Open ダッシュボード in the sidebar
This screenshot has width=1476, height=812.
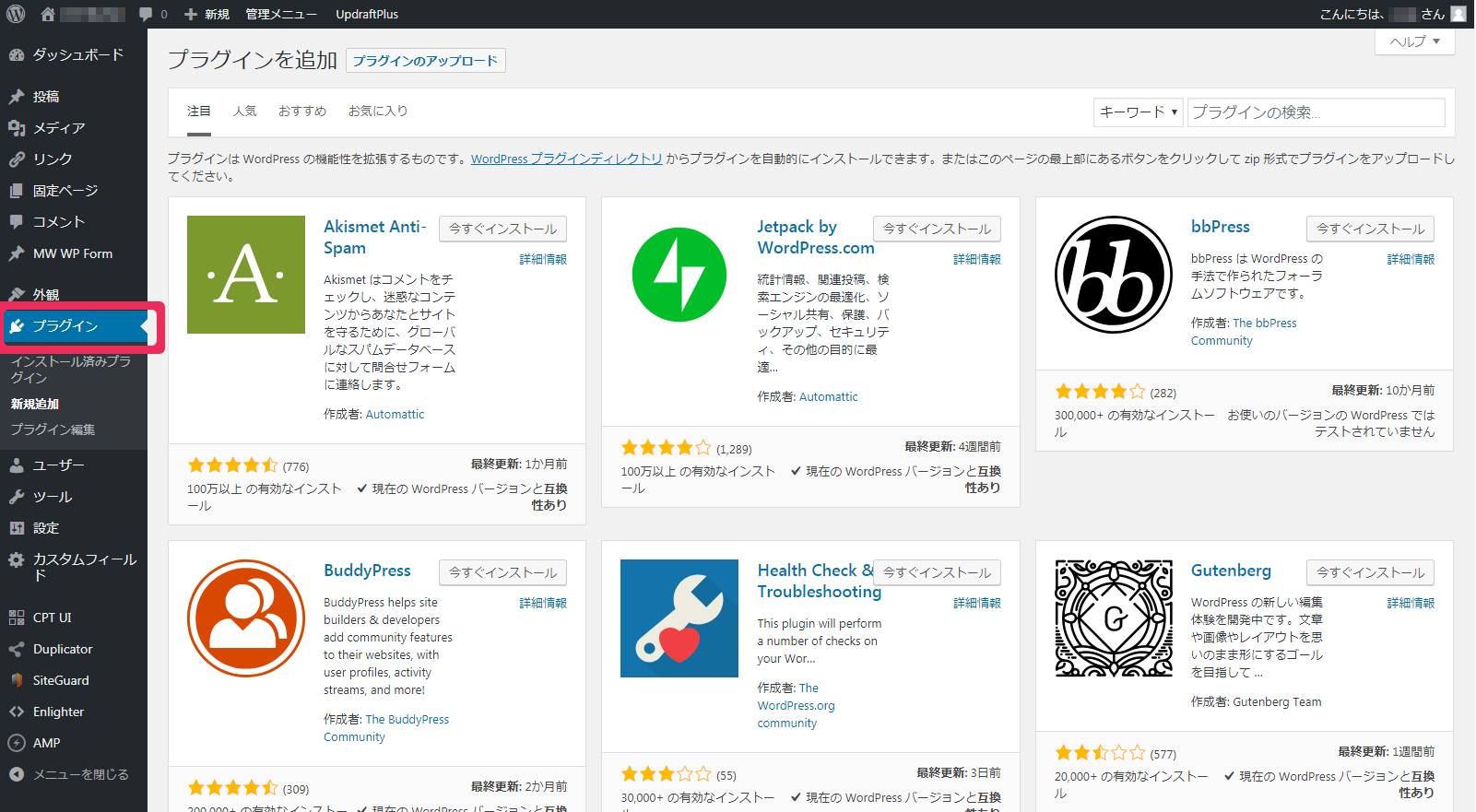77,54
